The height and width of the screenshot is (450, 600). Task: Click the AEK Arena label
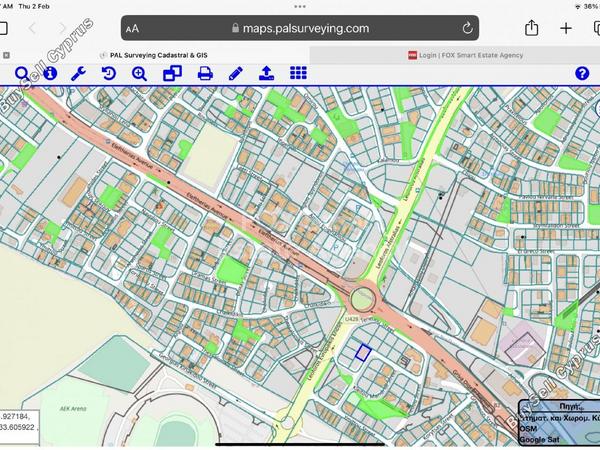tap(73, 409)
